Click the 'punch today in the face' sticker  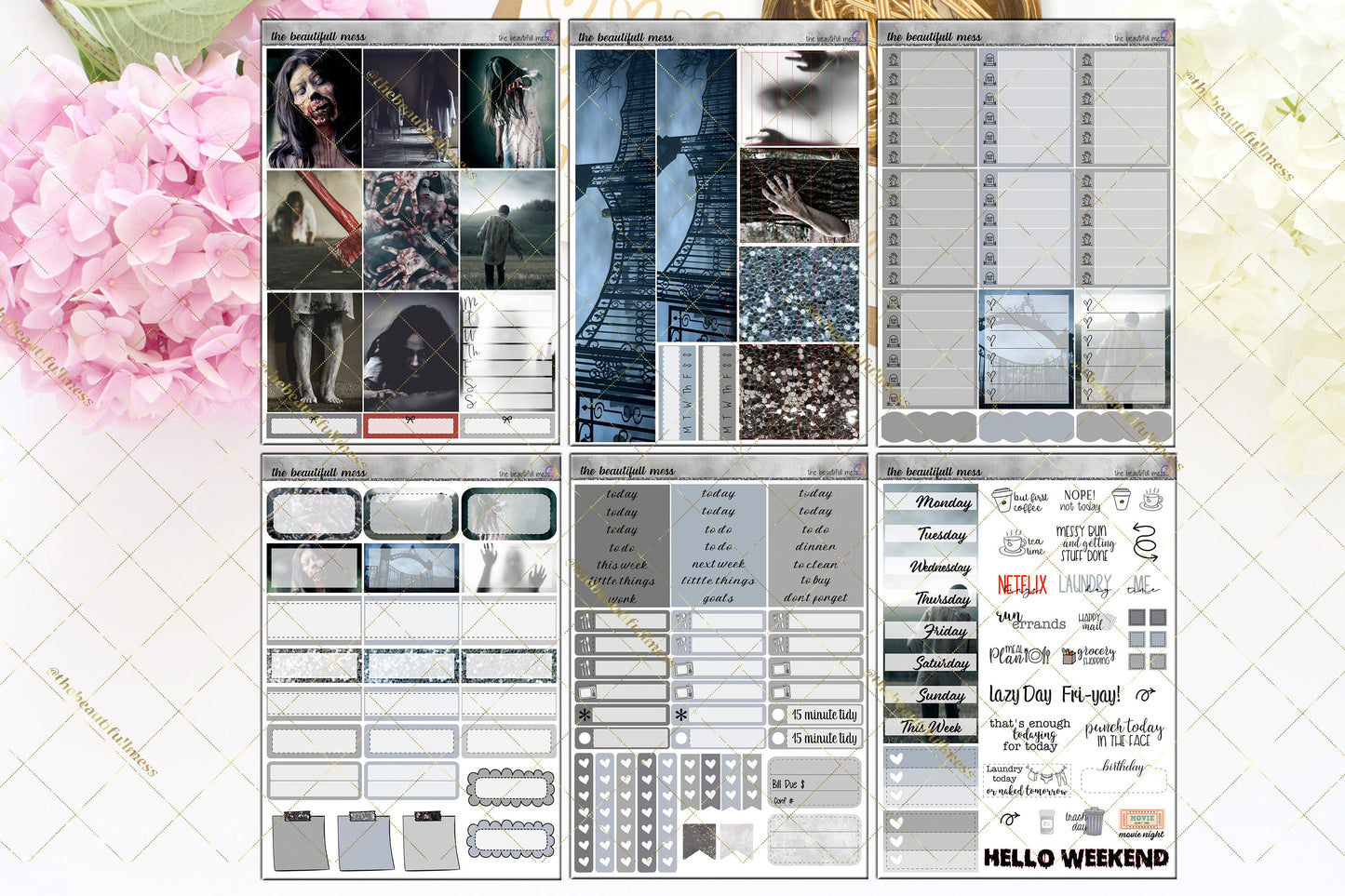coord(1123,733)
